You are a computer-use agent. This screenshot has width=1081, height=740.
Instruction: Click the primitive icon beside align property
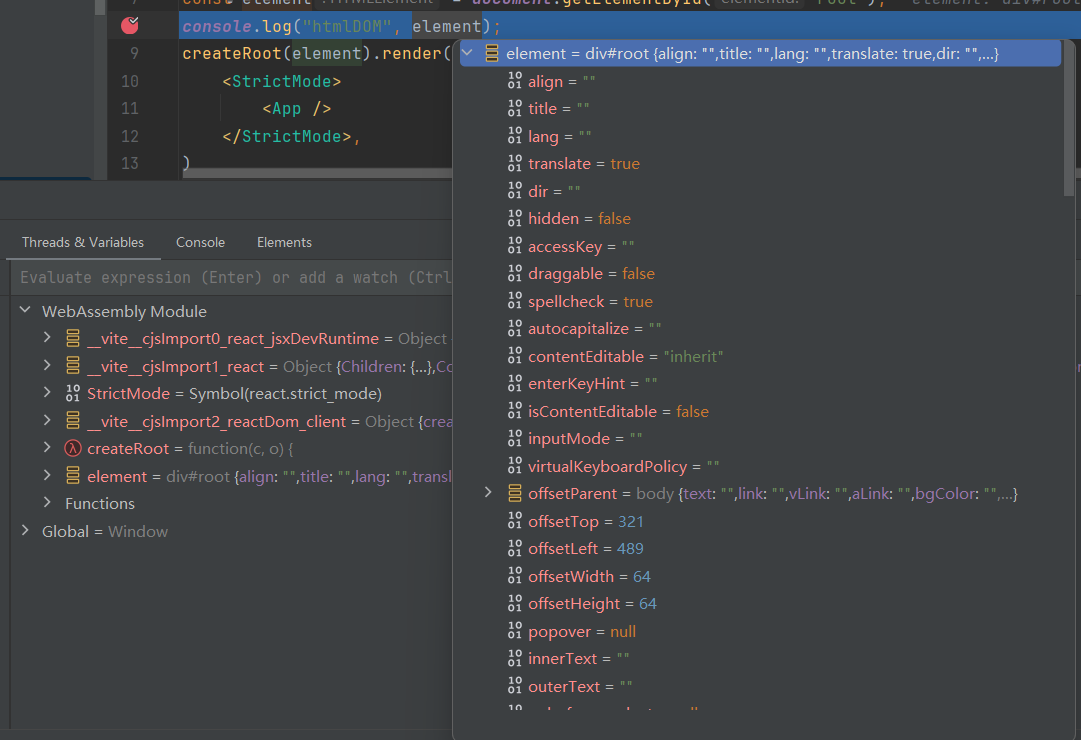click(x=514, y=81)
